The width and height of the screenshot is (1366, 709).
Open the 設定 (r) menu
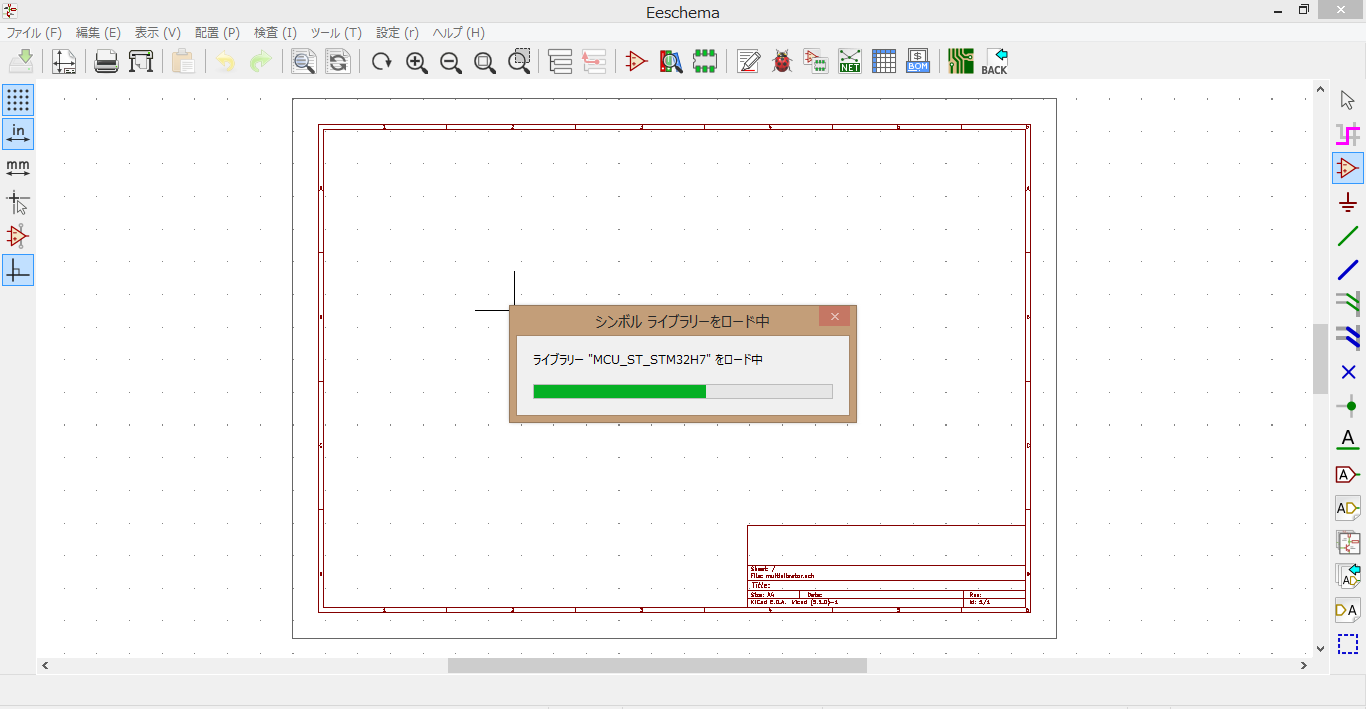coord(397,33)
